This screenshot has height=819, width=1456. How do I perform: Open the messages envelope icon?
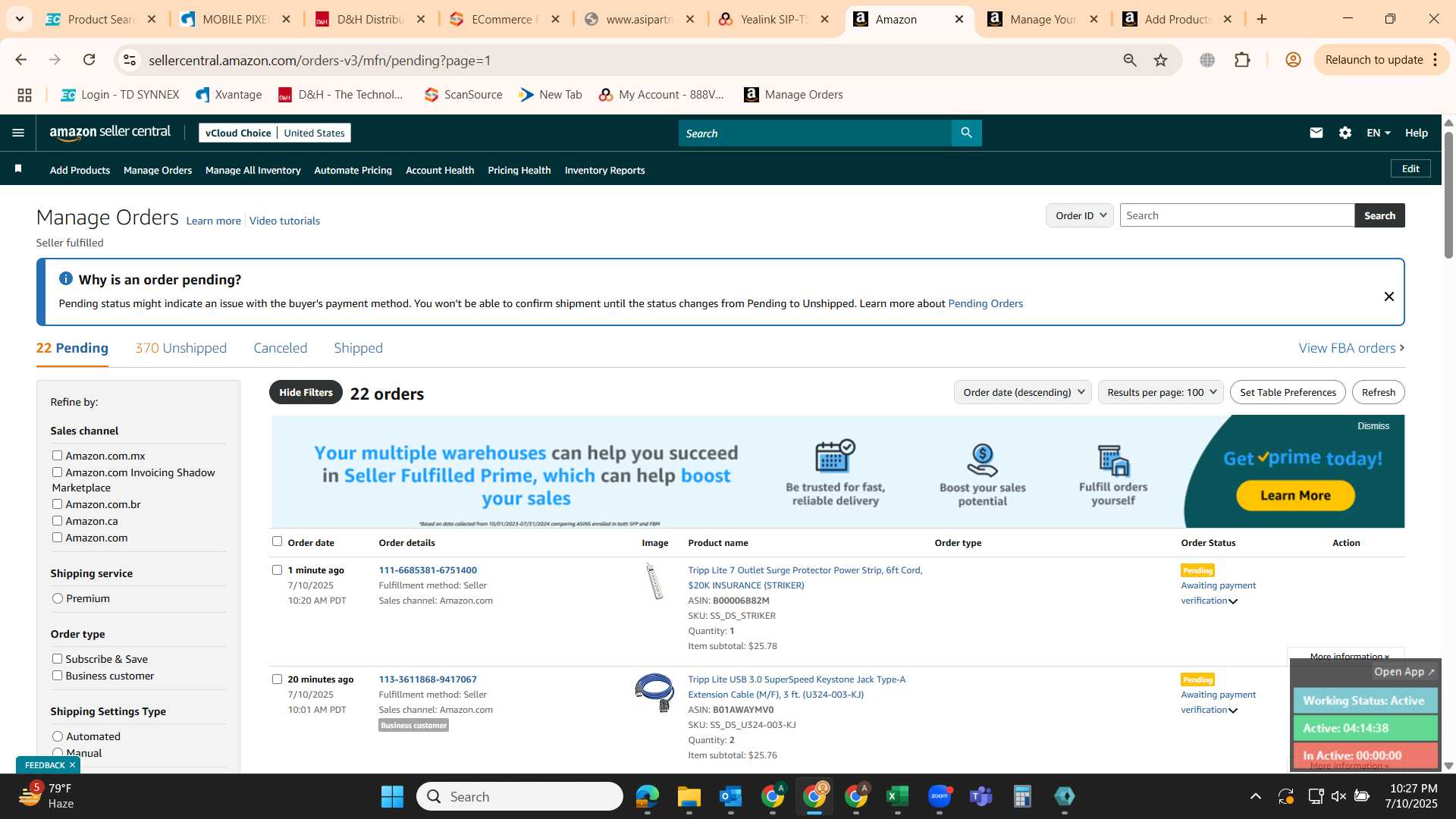[1316, 133]
